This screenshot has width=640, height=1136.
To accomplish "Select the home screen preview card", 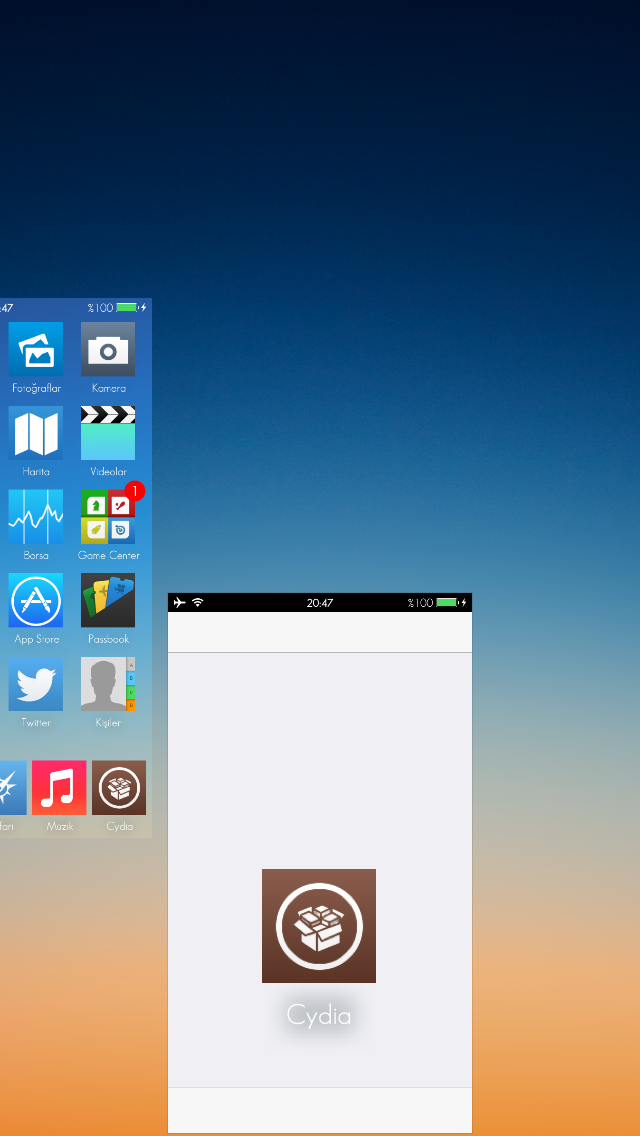I will (x=75, y=568).
